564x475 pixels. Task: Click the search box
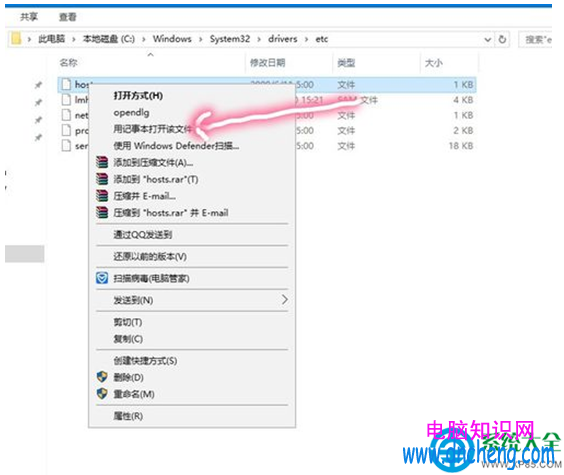[536, 39]
